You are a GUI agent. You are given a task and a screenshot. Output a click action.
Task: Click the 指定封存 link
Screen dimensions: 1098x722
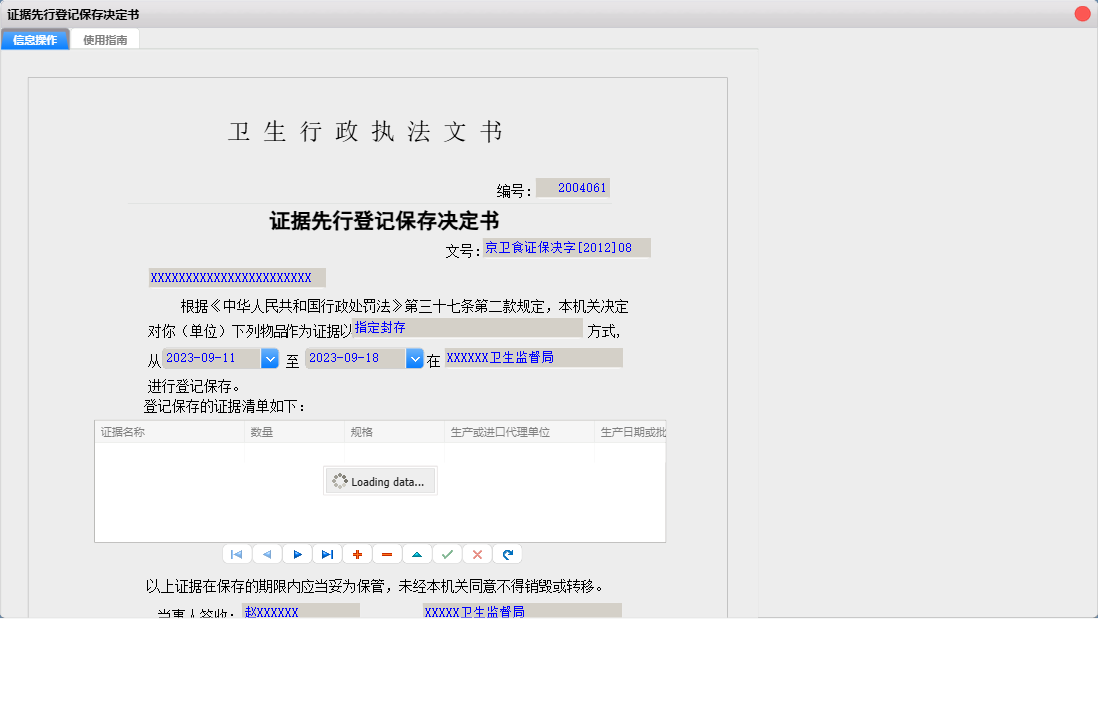[380, 327]
